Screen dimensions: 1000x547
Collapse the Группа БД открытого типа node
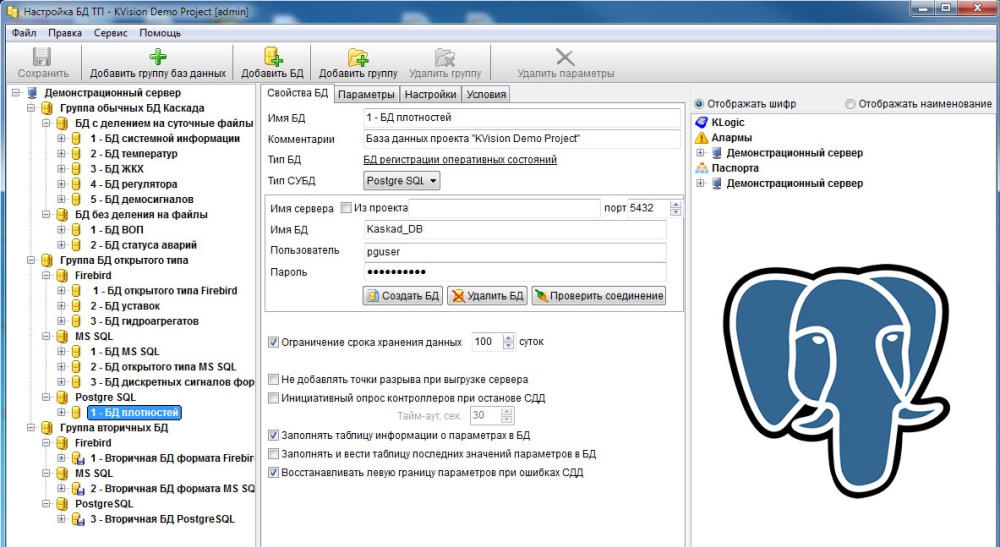[x=31, y=260]
